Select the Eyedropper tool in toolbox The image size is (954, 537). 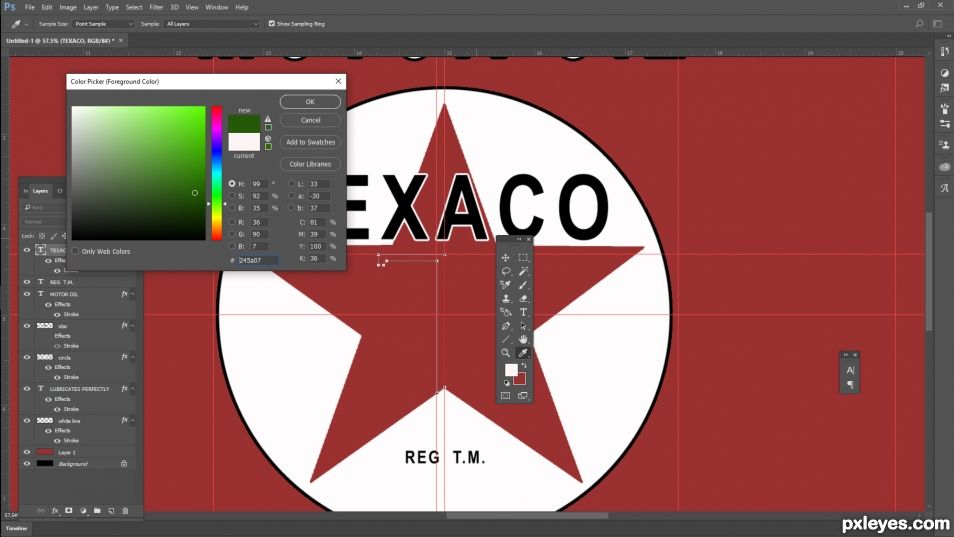(x=523, y=353)
